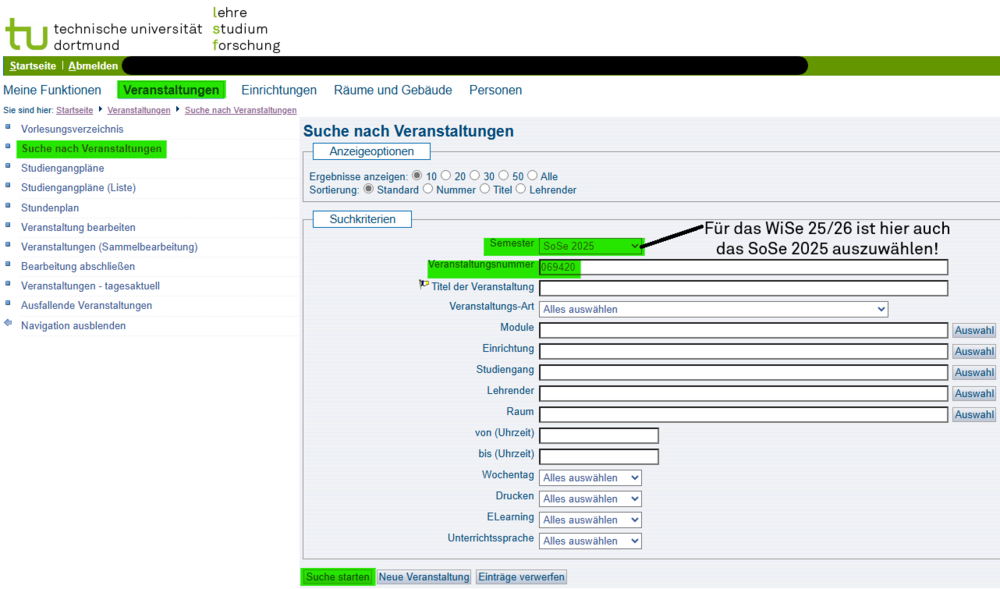Open Stundenplan in sidebar
The height and width of the screenshot is (589, 1000).
click(x=50, y=208)
